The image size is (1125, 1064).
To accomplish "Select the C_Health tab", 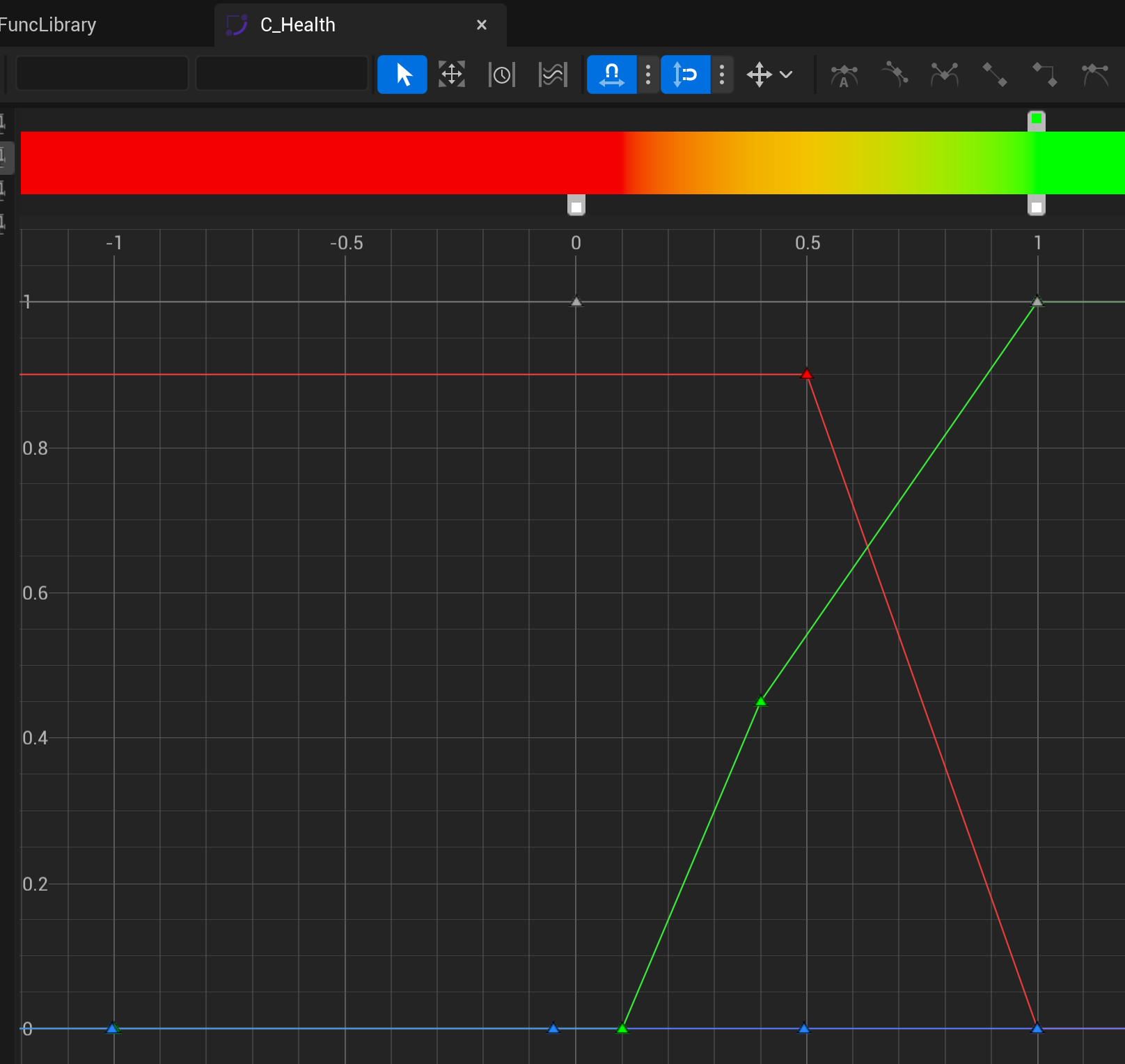I will [298, 25].
